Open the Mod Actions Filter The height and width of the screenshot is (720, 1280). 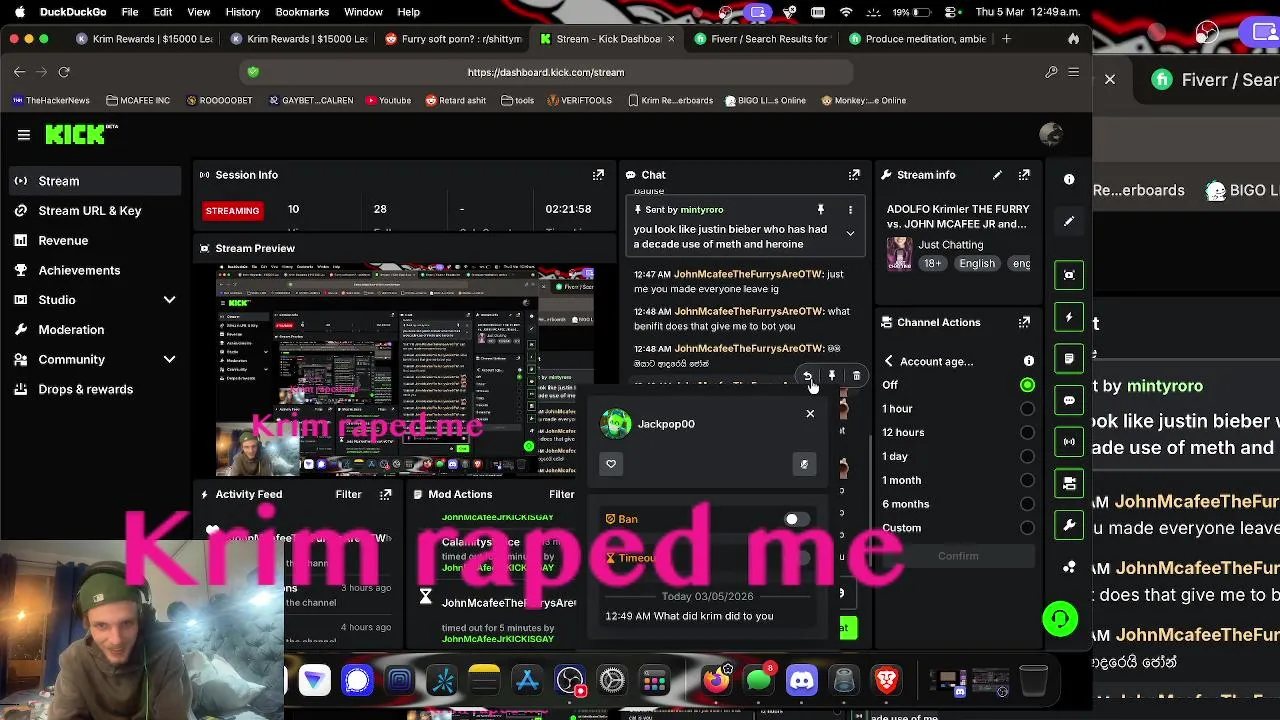click(x=561, y=494)
